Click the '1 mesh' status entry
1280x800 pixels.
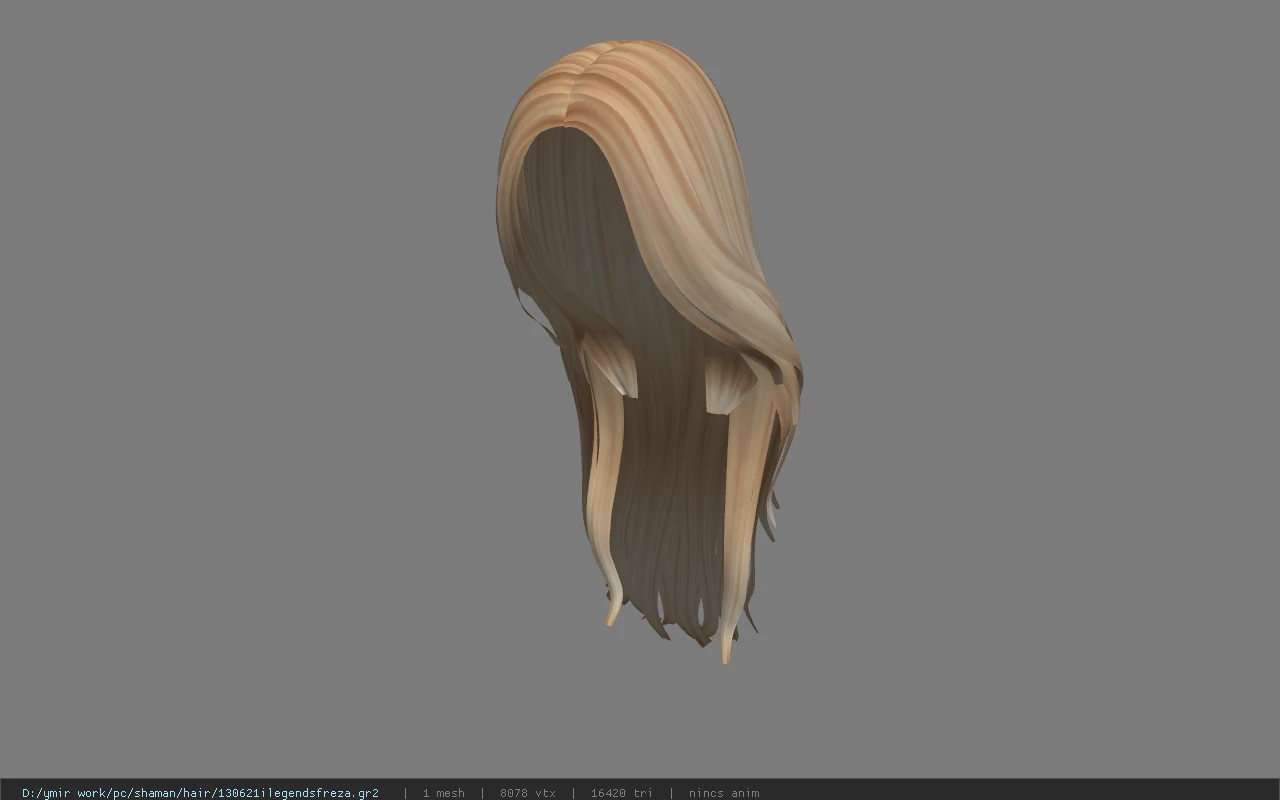(x=443, y=793)
